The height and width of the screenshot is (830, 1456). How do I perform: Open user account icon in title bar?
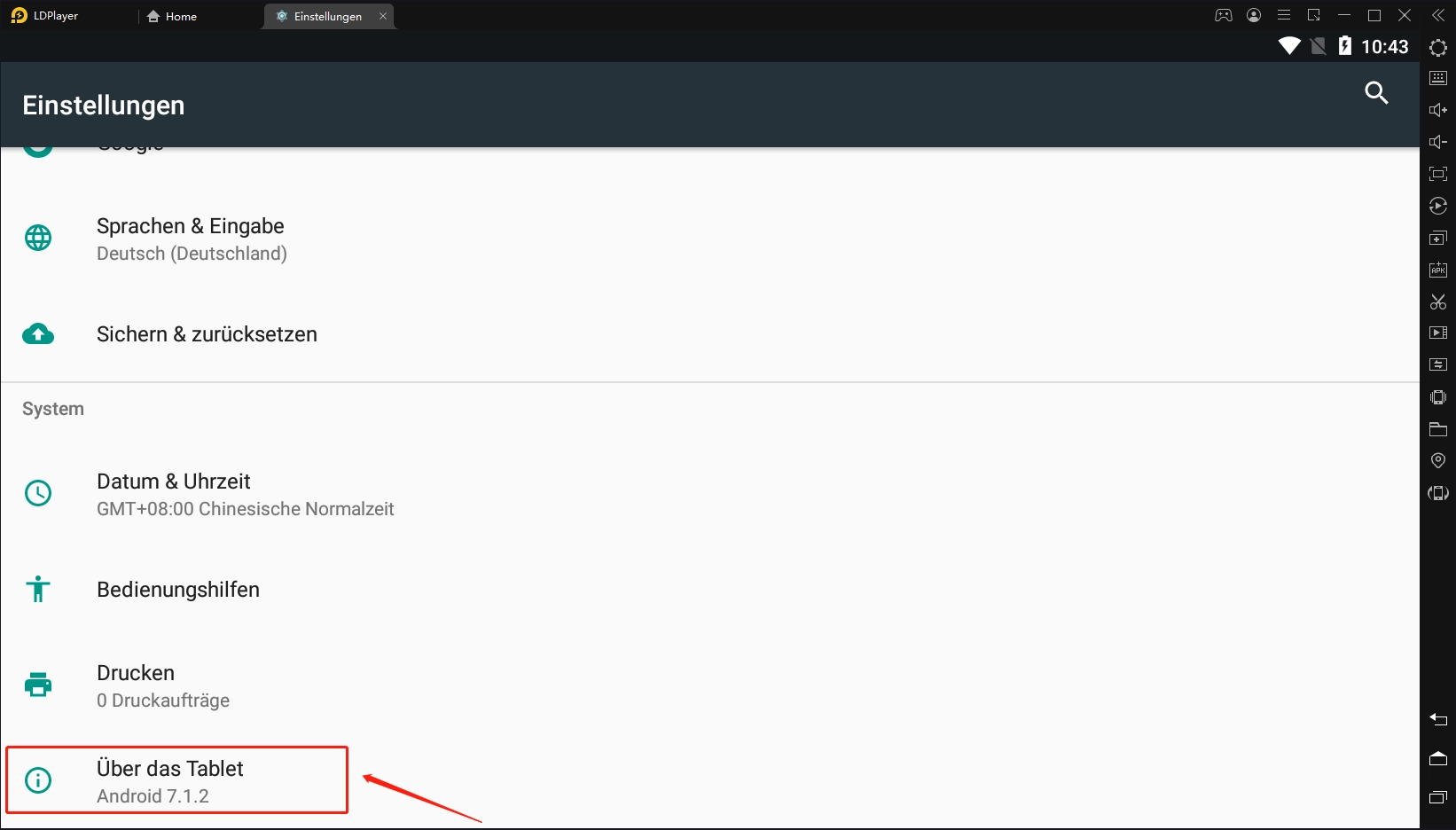(1254, 15)
